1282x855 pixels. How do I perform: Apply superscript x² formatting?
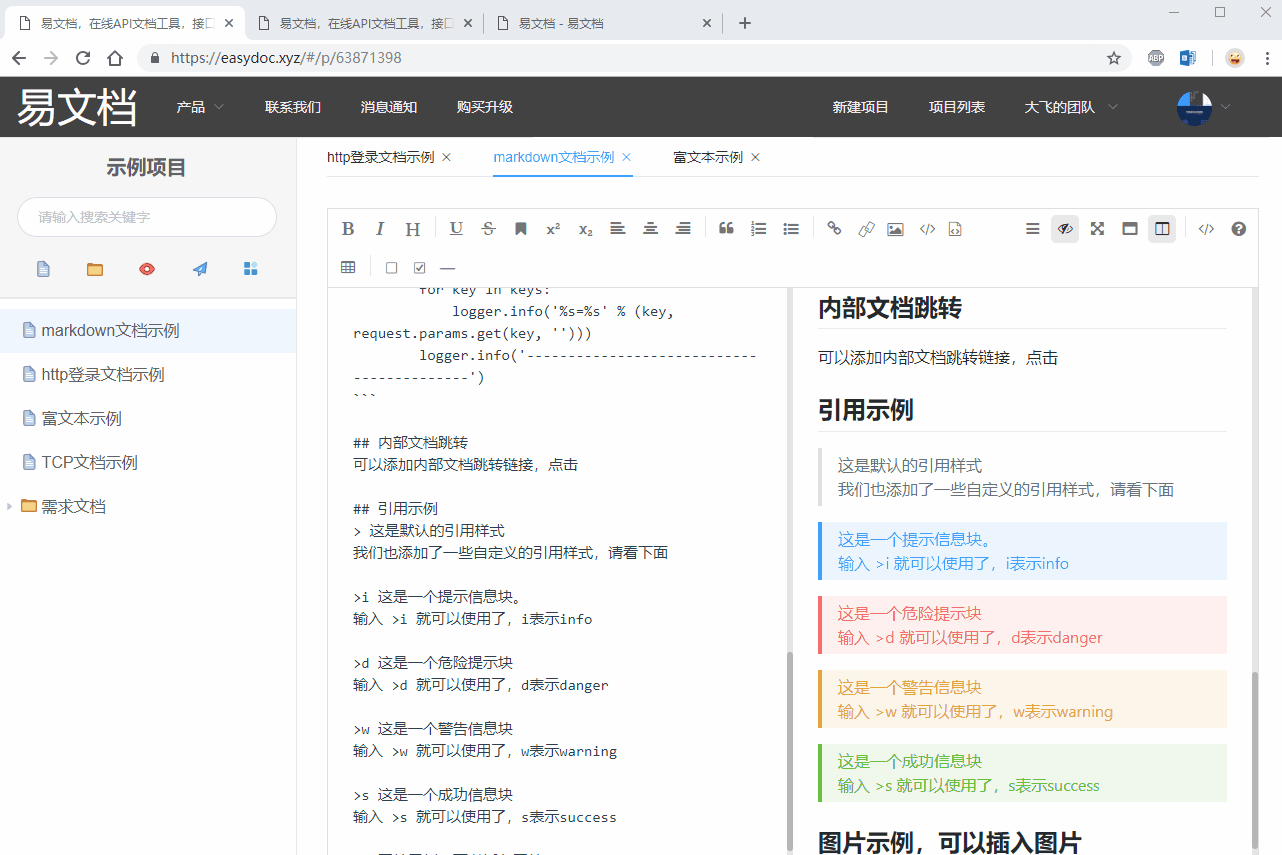(x=553, y=229)
